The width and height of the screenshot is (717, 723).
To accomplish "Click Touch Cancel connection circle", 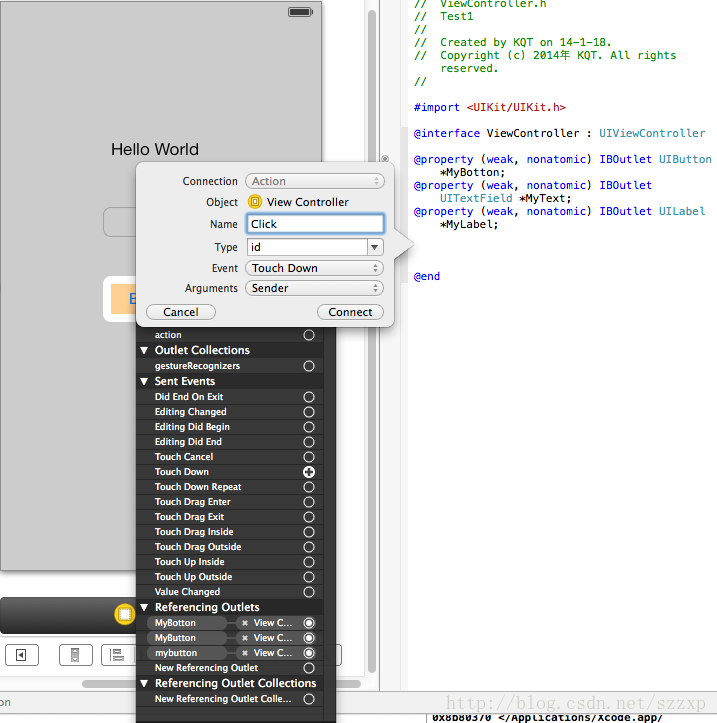I will click(x=309, y=457).
